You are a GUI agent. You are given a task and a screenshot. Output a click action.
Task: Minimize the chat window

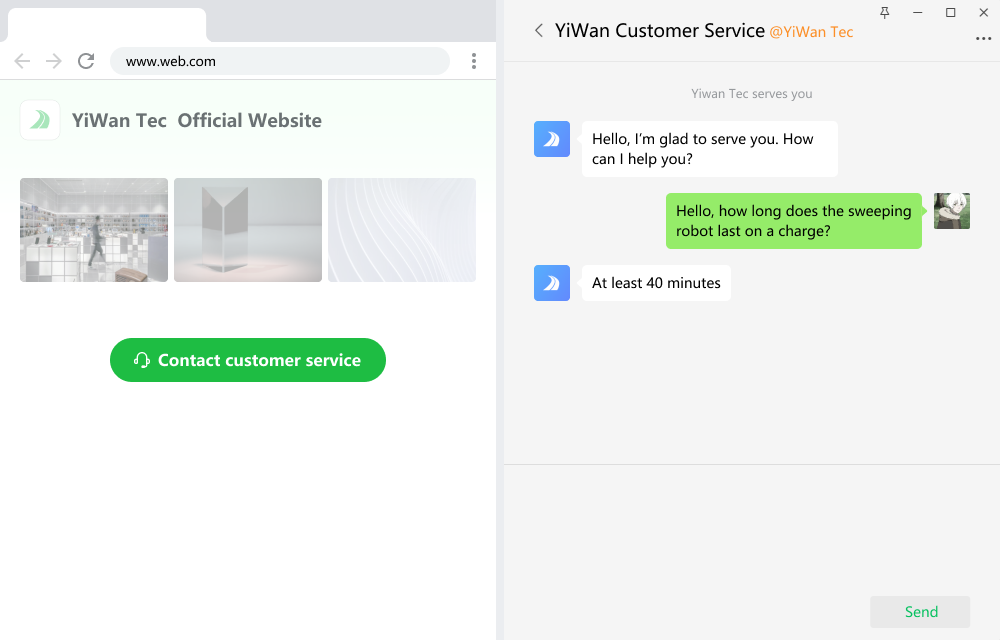(918, 13)
